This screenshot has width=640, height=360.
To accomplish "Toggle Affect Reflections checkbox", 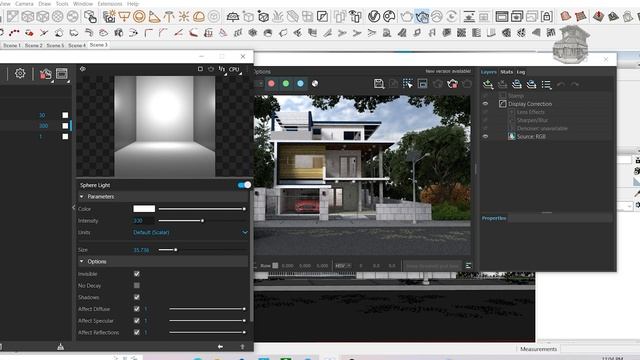I will pyautogui.click(x=137, y=332).
